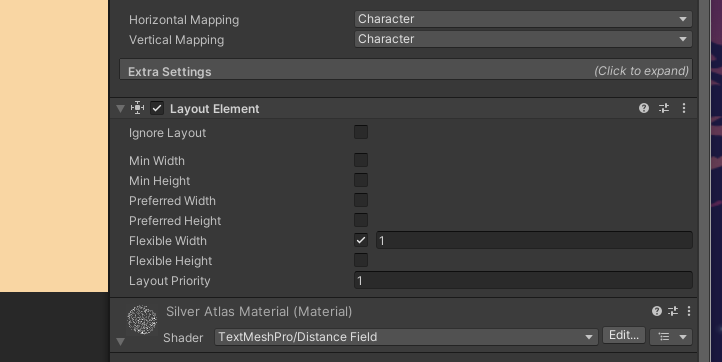Click the Vertical Mapping label
The image size is (722, 362).
(x=176, y=40)
